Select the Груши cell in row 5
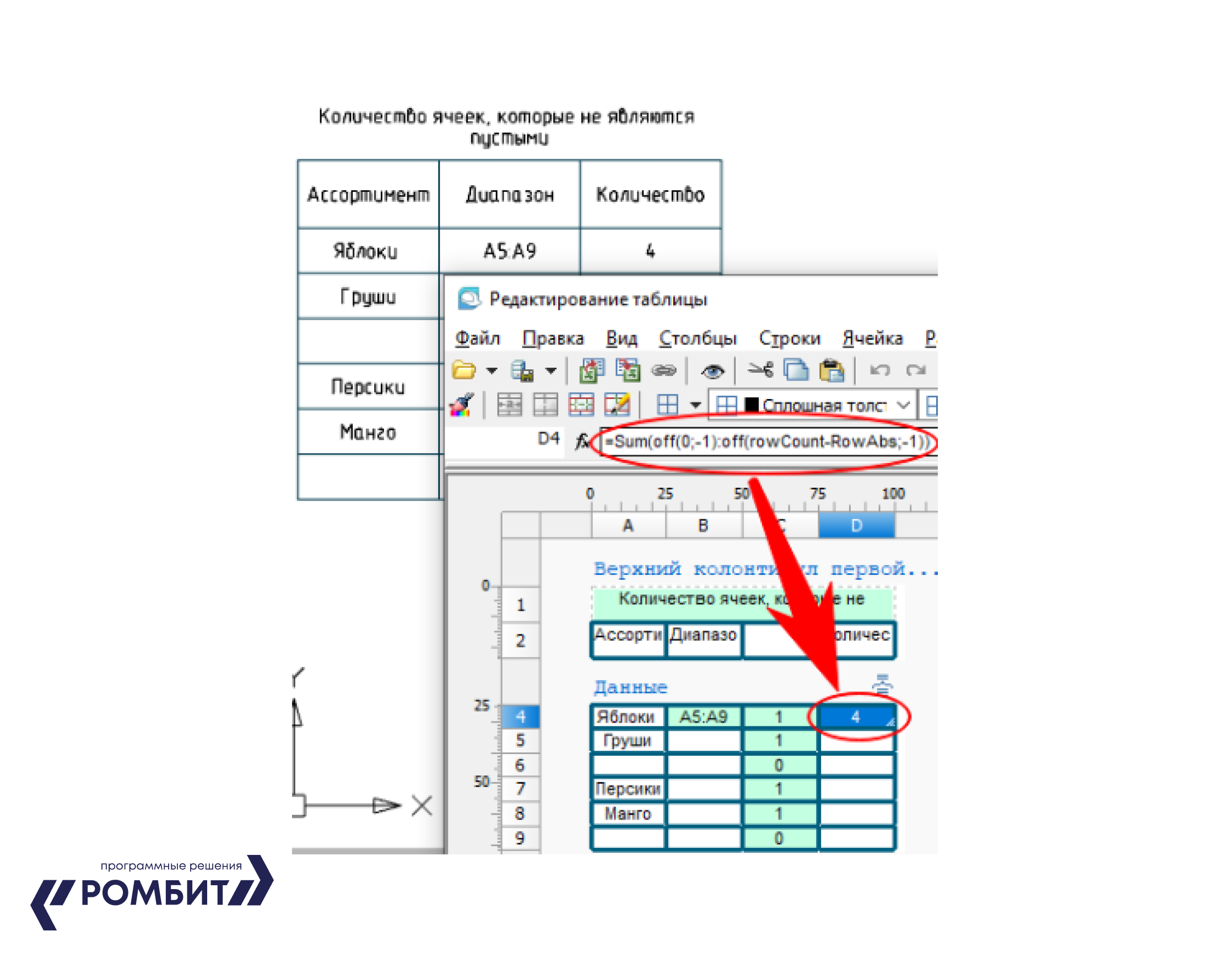Image resolution: width=1232 pixels, height=958 pixels. (628, 741)
